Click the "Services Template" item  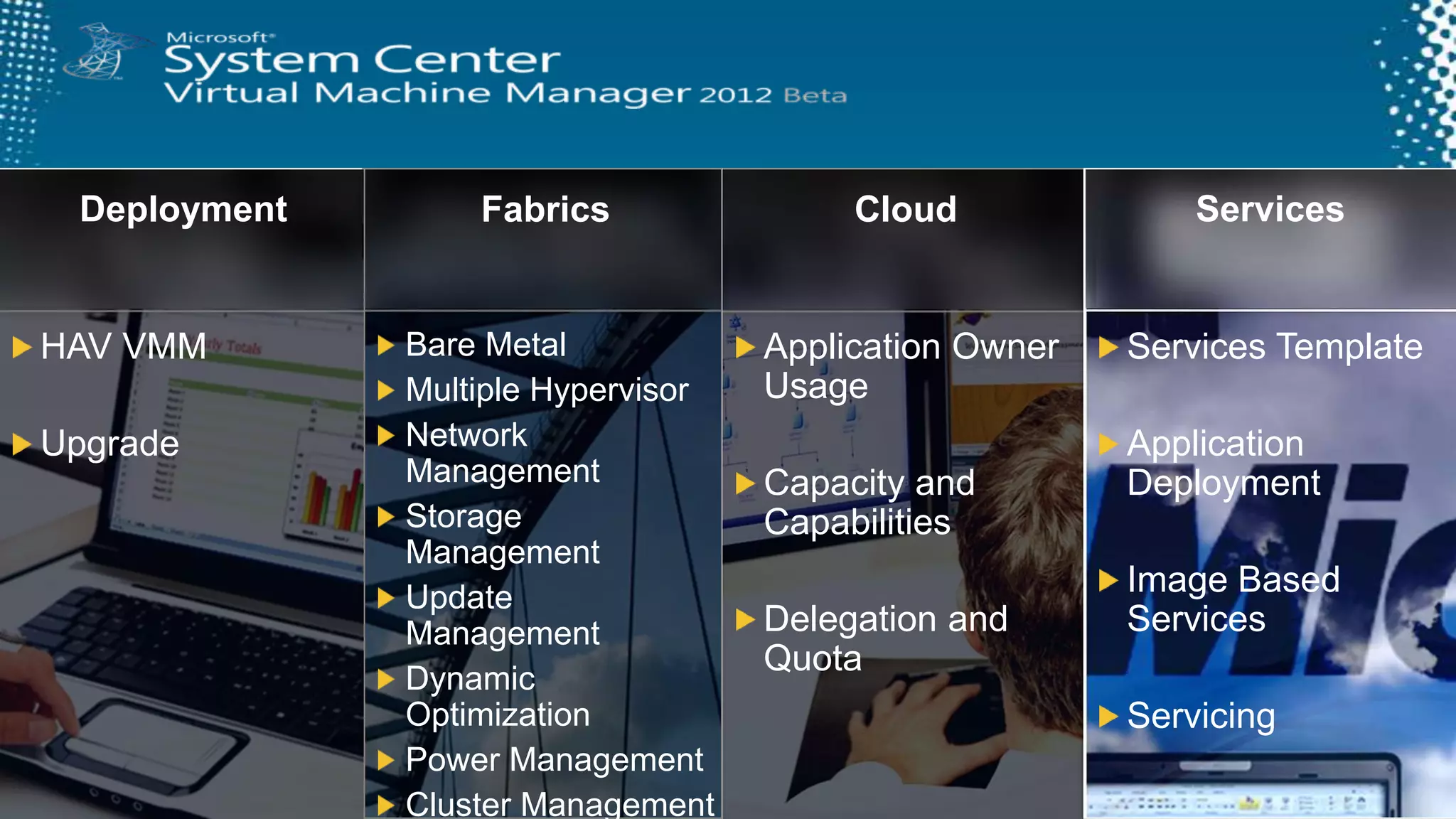pyautogui.click(x=1275, y=347)
